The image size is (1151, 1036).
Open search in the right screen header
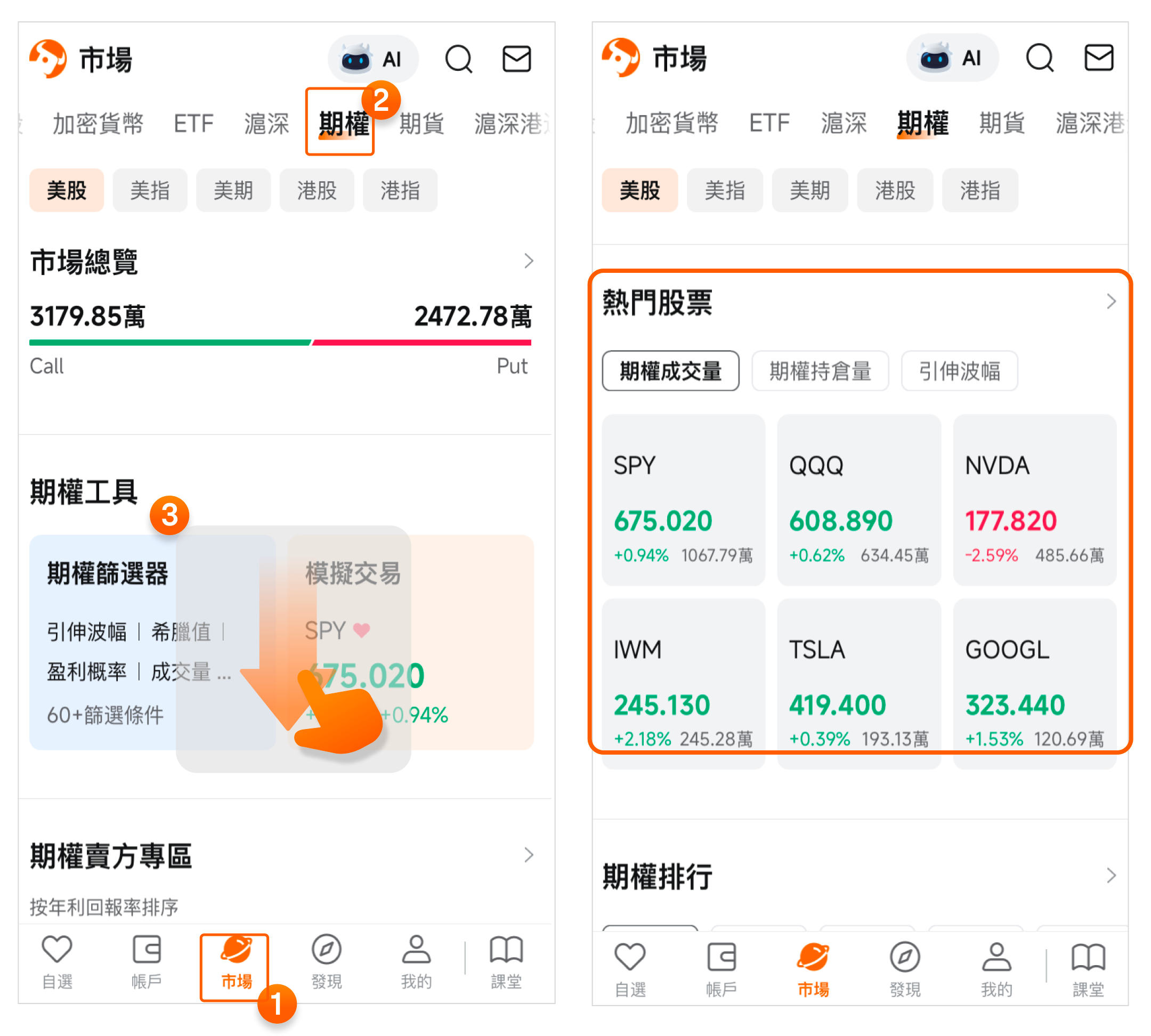click(1040, 58)
